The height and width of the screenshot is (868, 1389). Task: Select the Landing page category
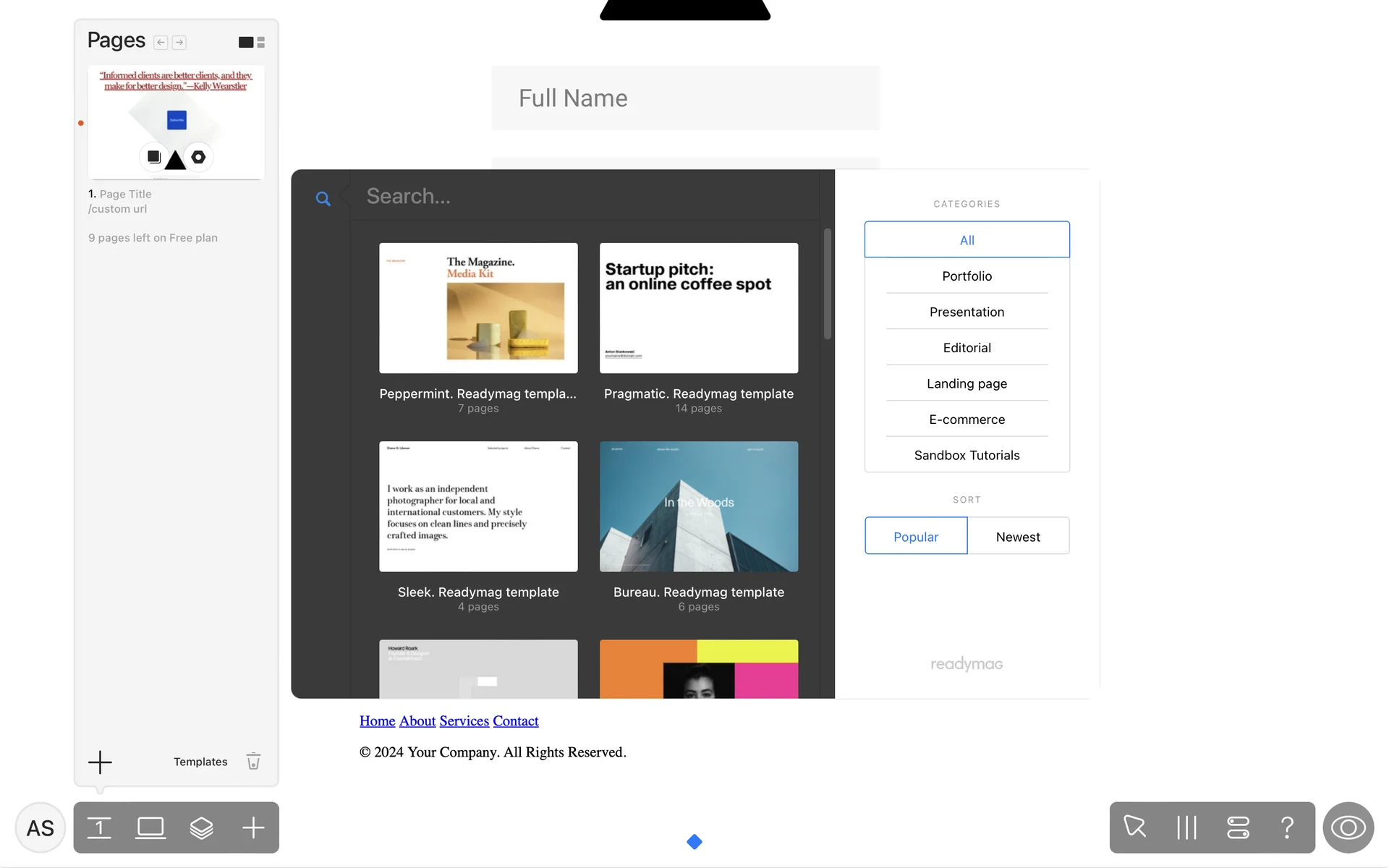[x=967, y=383]
